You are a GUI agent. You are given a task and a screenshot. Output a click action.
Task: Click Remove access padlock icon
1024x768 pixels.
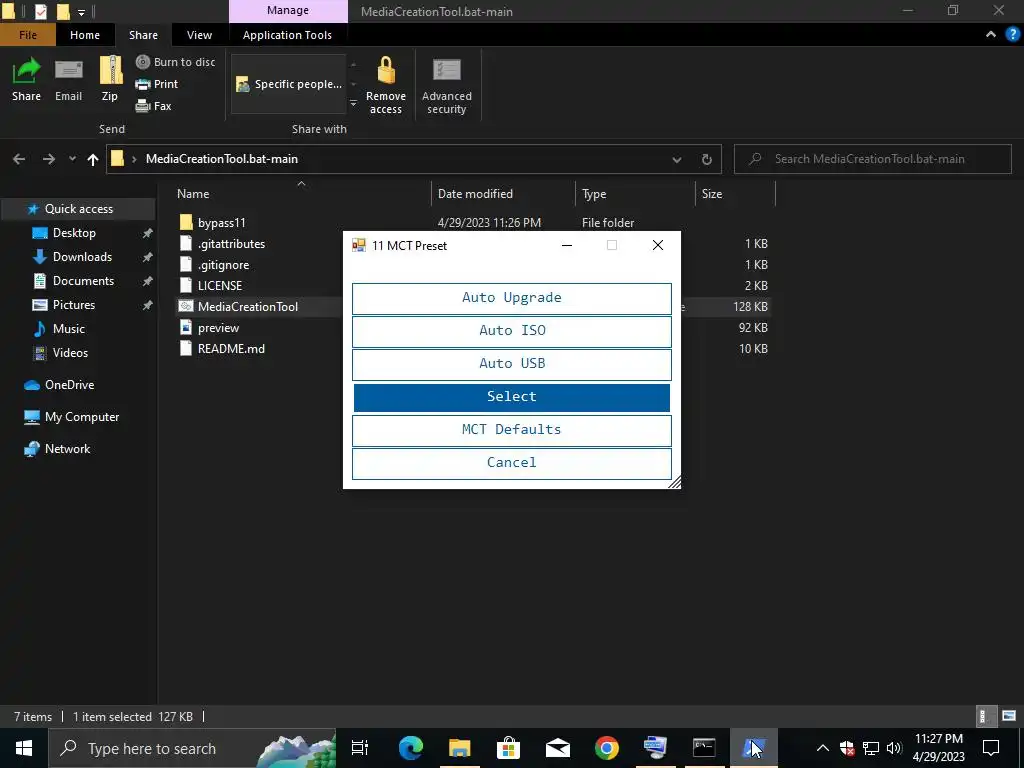386,85
